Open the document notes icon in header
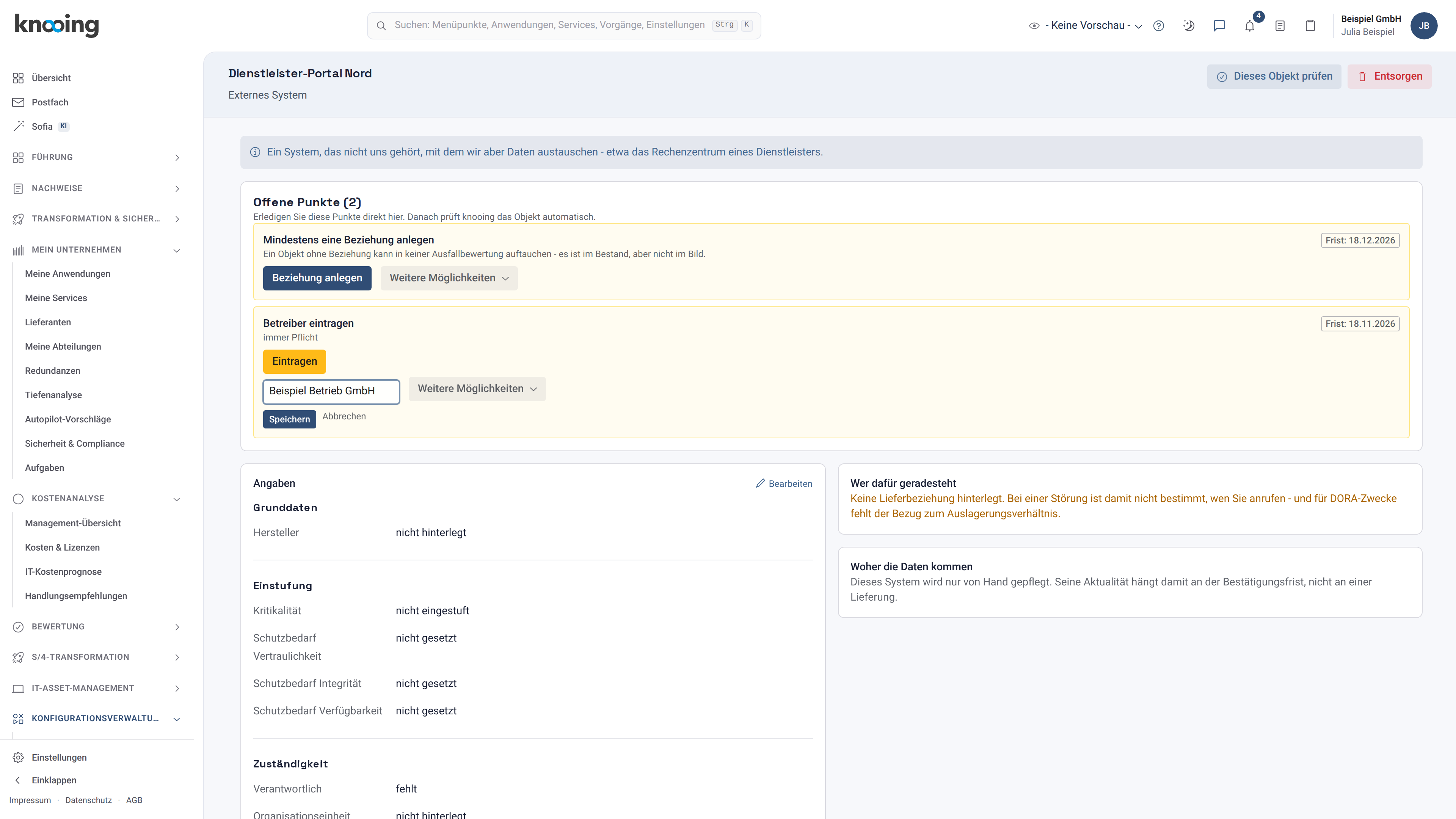Screen dimensions: 1456x819 [x=1280, y=26]
